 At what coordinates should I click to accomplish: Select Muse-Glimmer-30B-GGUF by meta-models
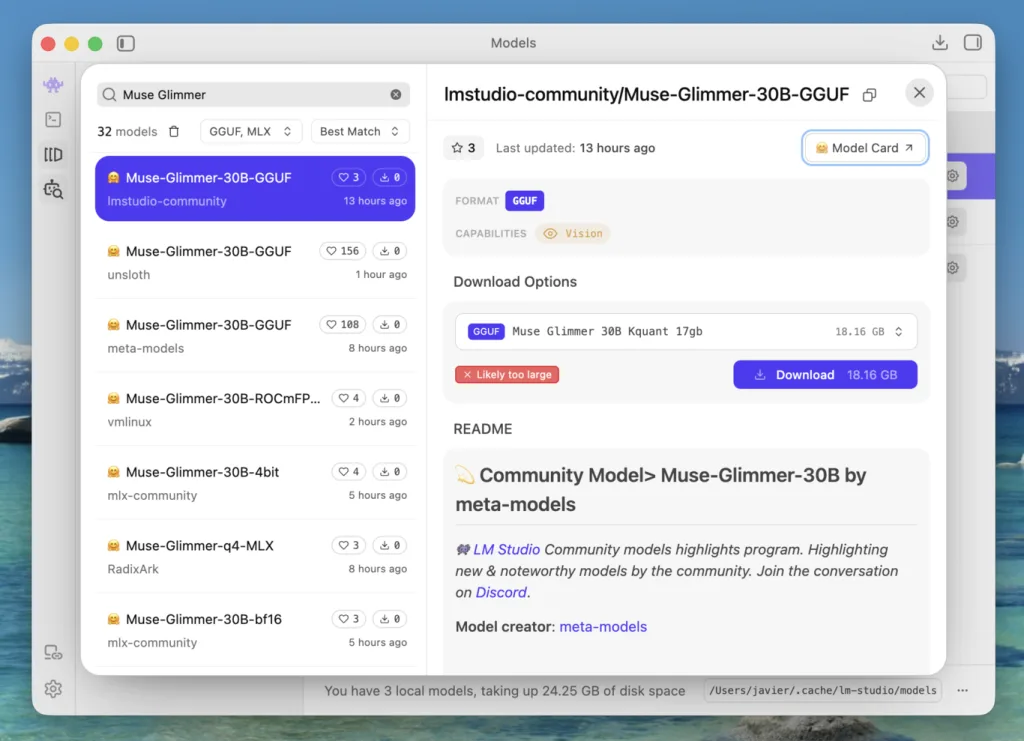(255, 336)
